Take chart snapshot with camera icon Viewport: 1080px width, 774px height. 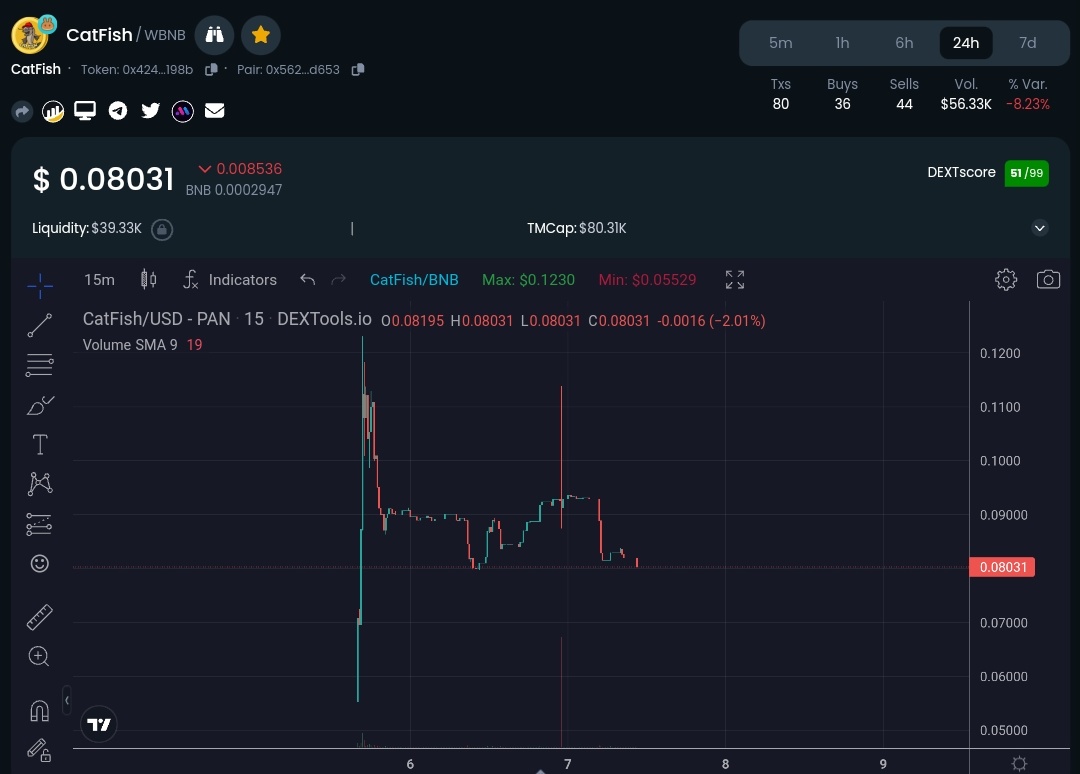pos(1048,280)
